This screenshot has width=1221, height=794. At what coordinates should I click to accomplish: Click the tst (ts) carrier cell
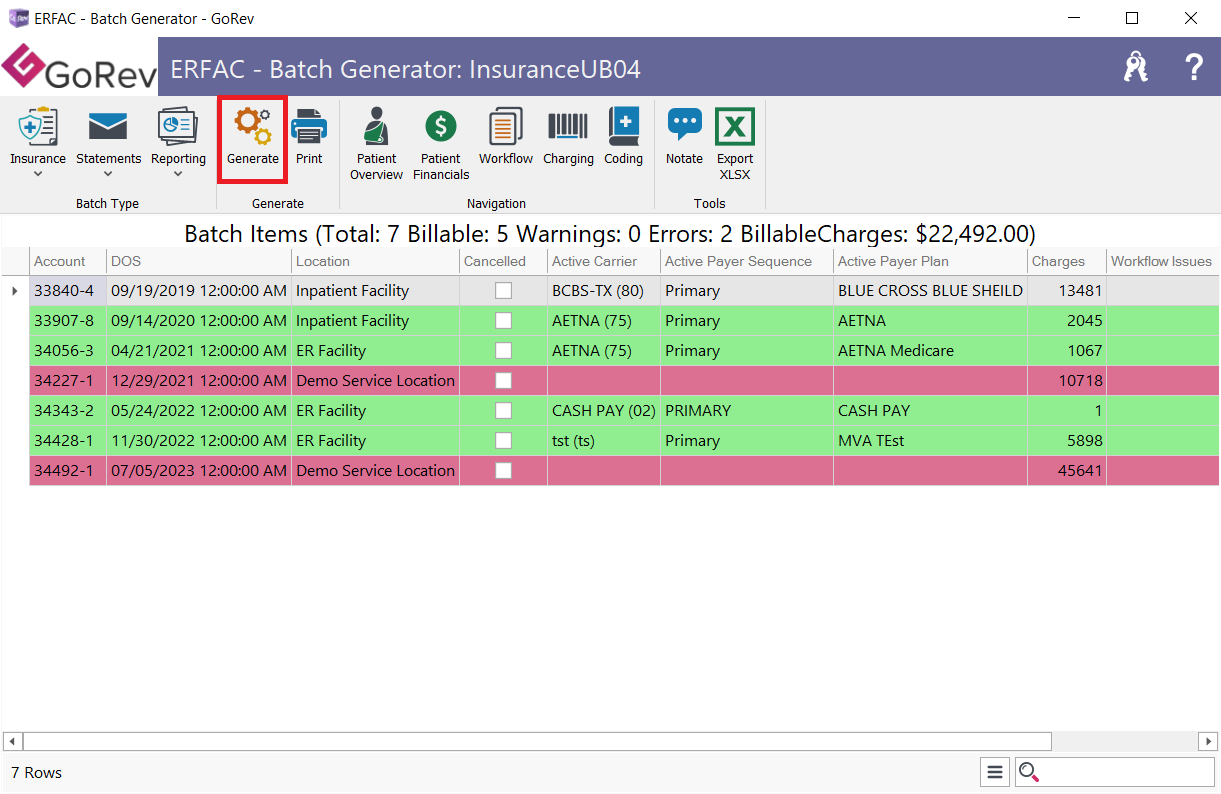tap(604, 441)
